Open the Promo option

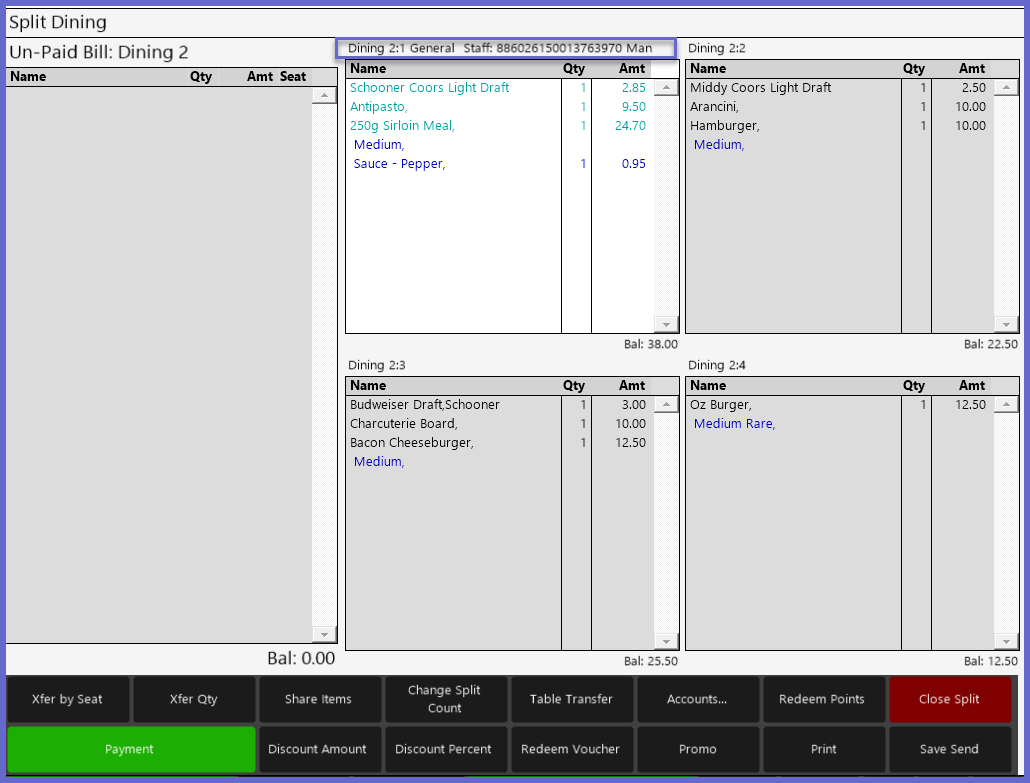coord(697,749)
